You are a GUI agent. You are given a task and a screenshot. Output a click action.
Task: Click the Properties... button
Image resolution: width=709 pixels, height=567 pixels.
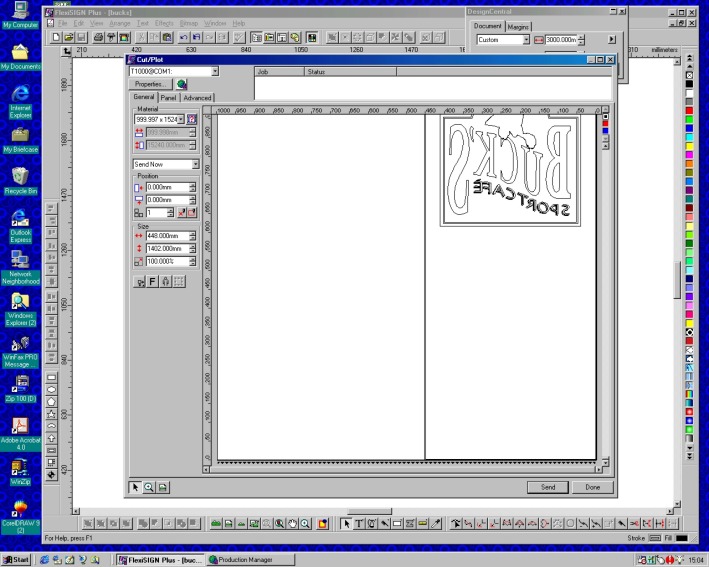[x=151, y=84]
